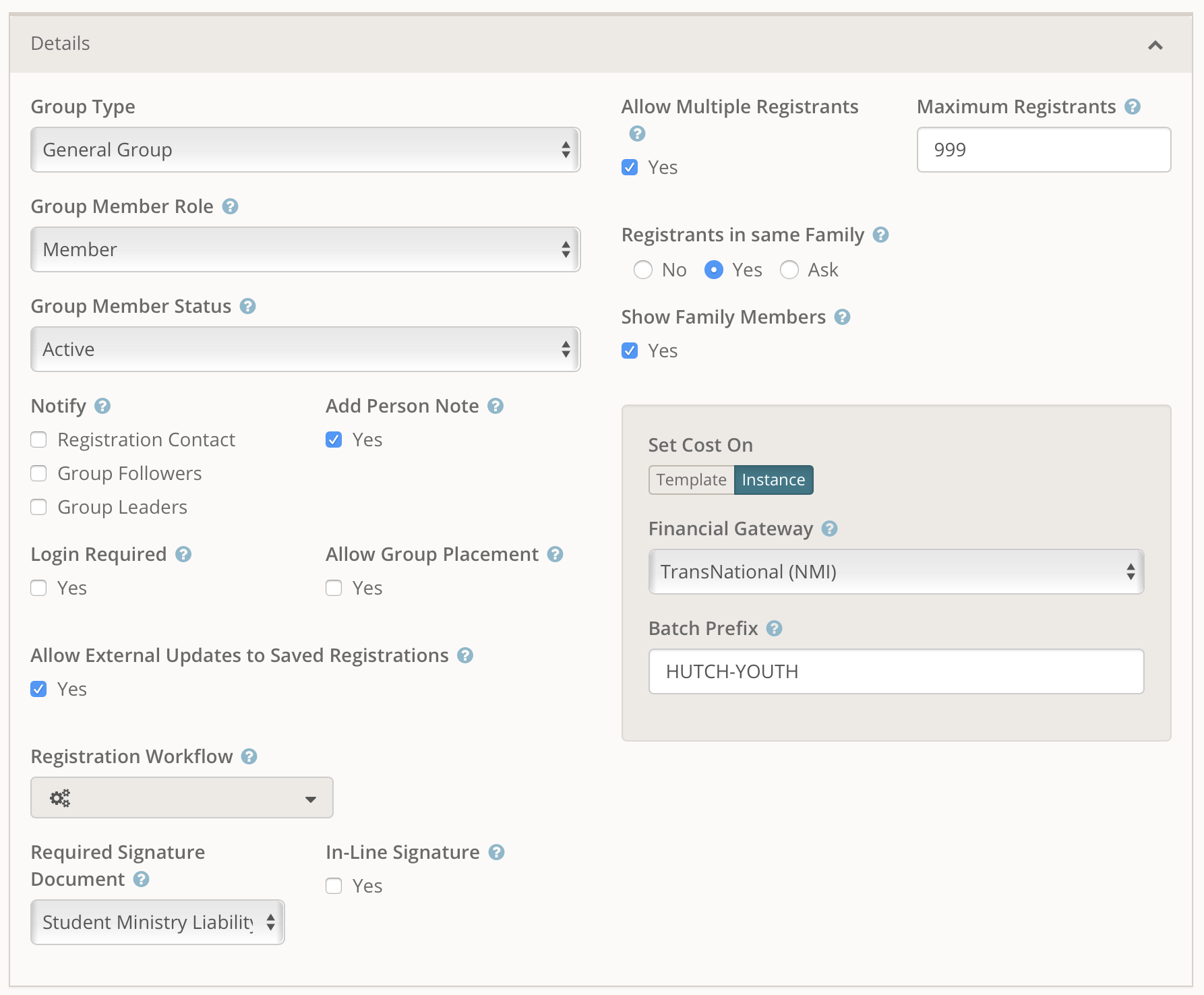Image resolution: width=1204 pixels, height=995 pixels.
Task: Collapse the Details panel with chevron
Action: 1155,45
